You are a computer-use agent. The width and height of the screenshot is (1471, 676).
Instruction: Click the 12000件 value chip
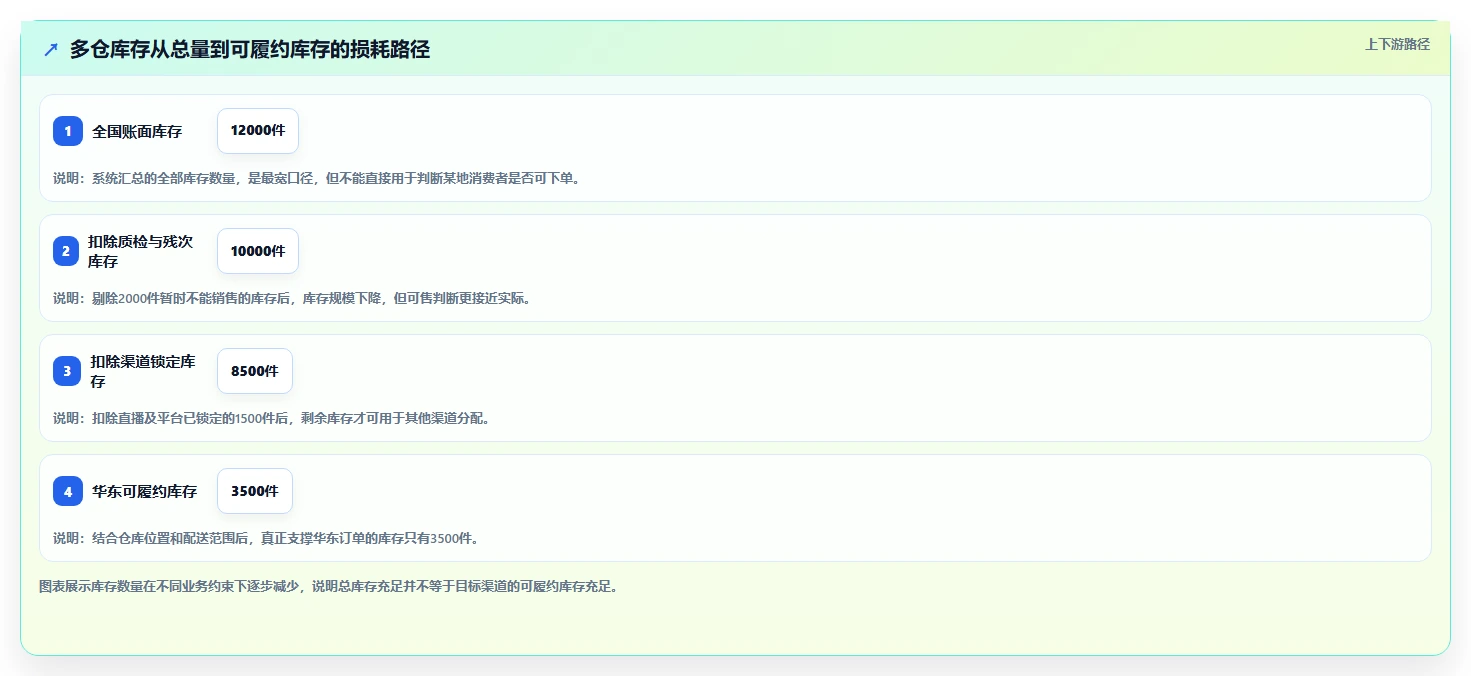tap(258, 131)
